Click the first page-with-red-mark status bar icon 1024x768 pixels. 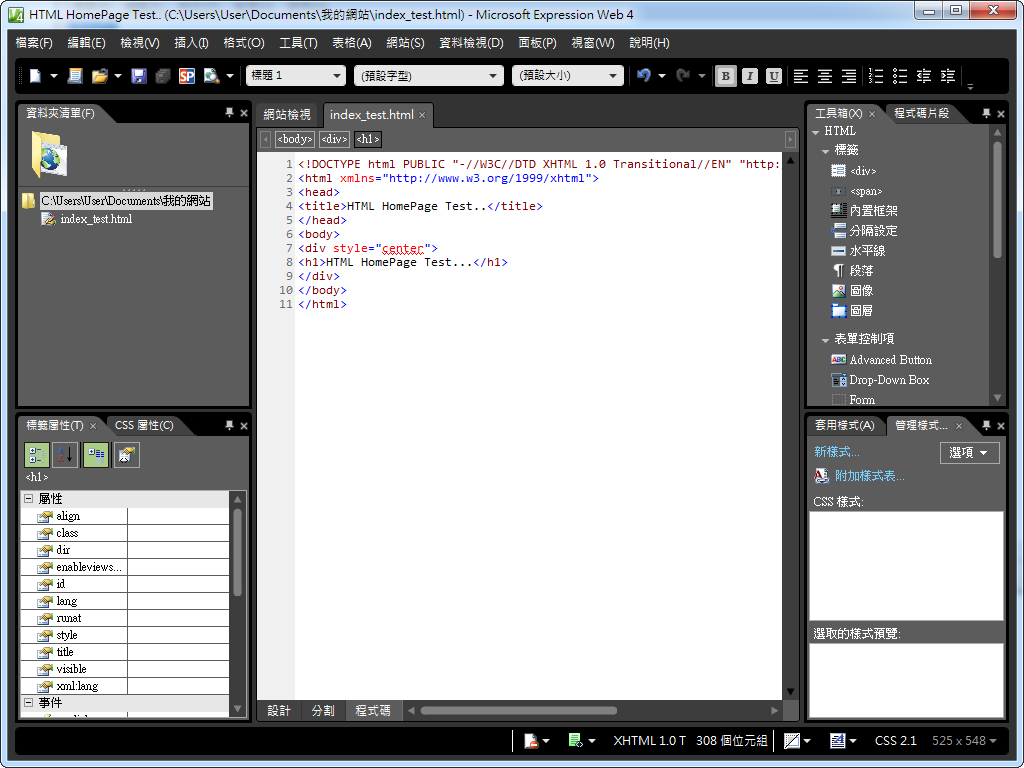click(530, 741)
